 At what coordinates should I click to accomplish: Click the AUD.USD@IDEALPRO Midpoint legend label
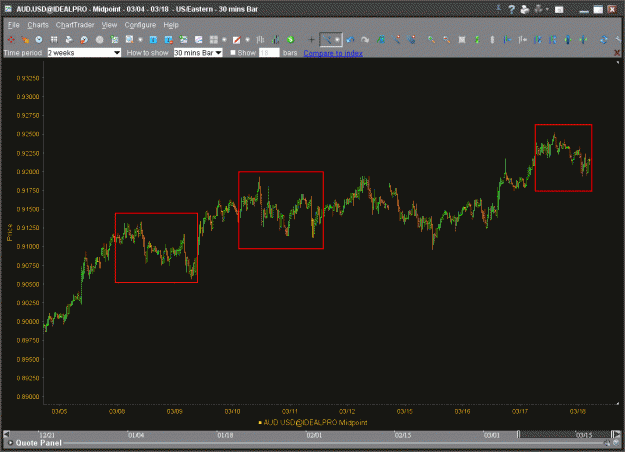click(x=315, y=423)
